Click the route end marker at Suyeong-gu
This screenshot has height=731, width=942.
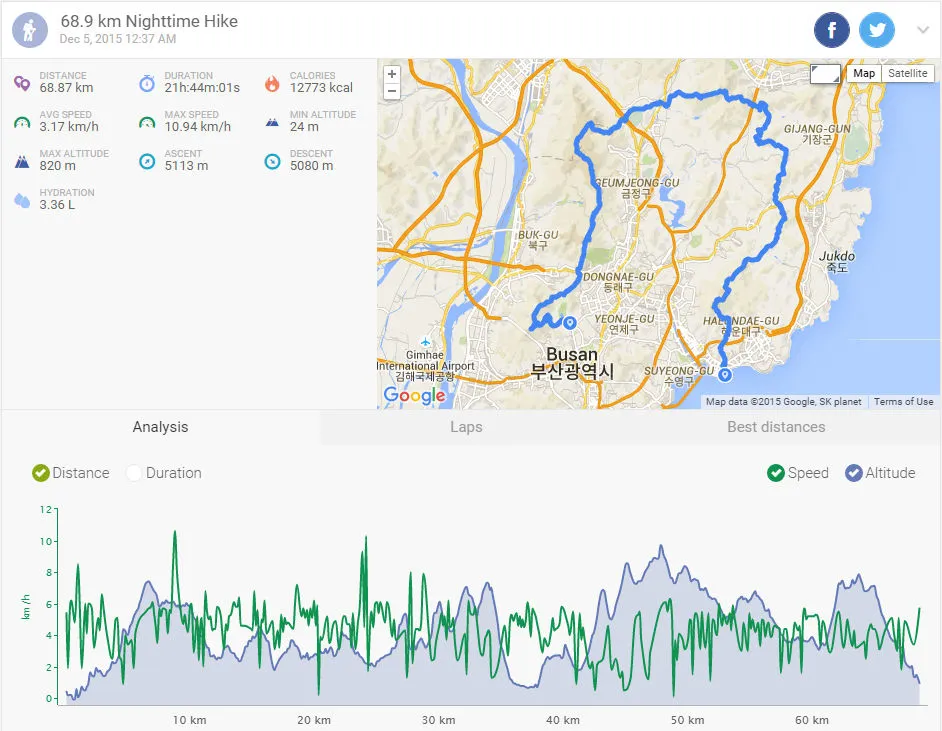point(725,374)
